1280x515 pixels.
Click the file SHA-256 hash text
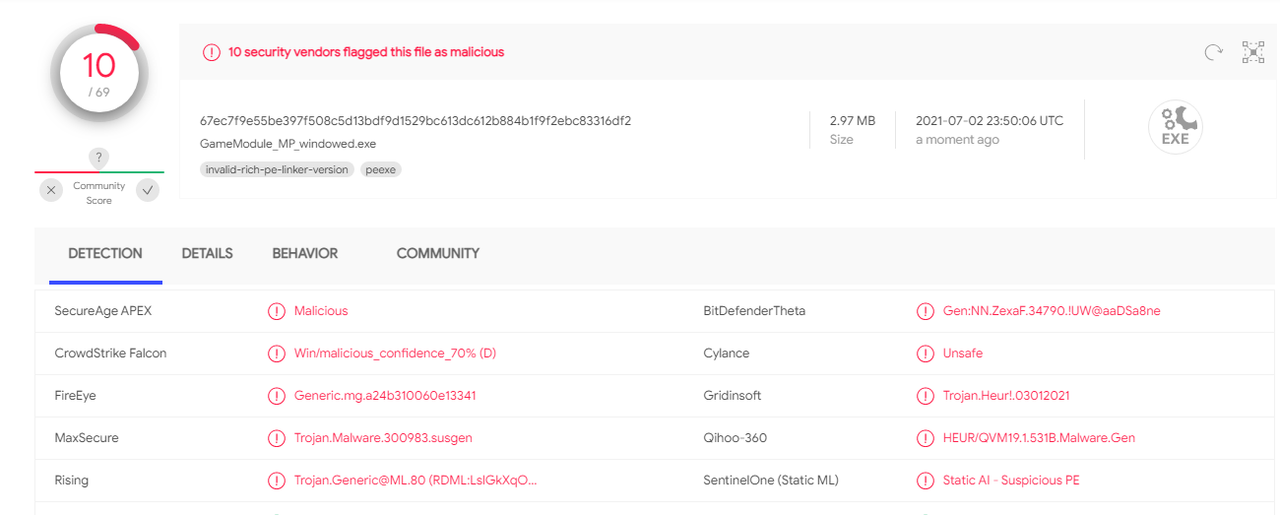(x=415, y=121)
